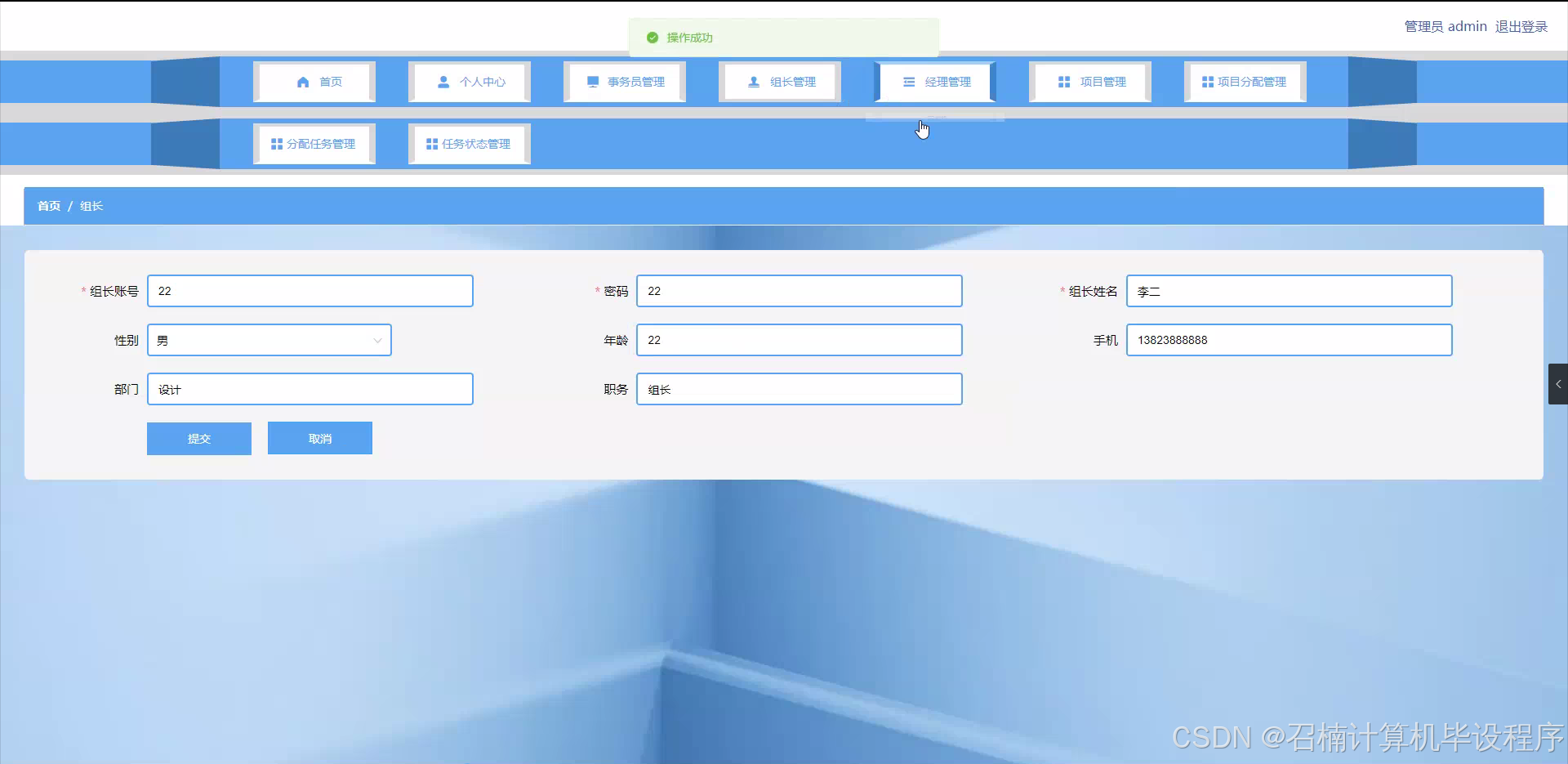Click the home icon in 首页 menu
The height and width of the screenshot is (764, 1568).
303,82
